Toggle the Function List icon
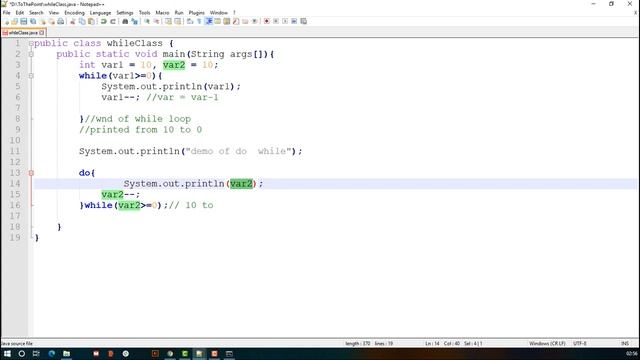 [x=236, y=21]
